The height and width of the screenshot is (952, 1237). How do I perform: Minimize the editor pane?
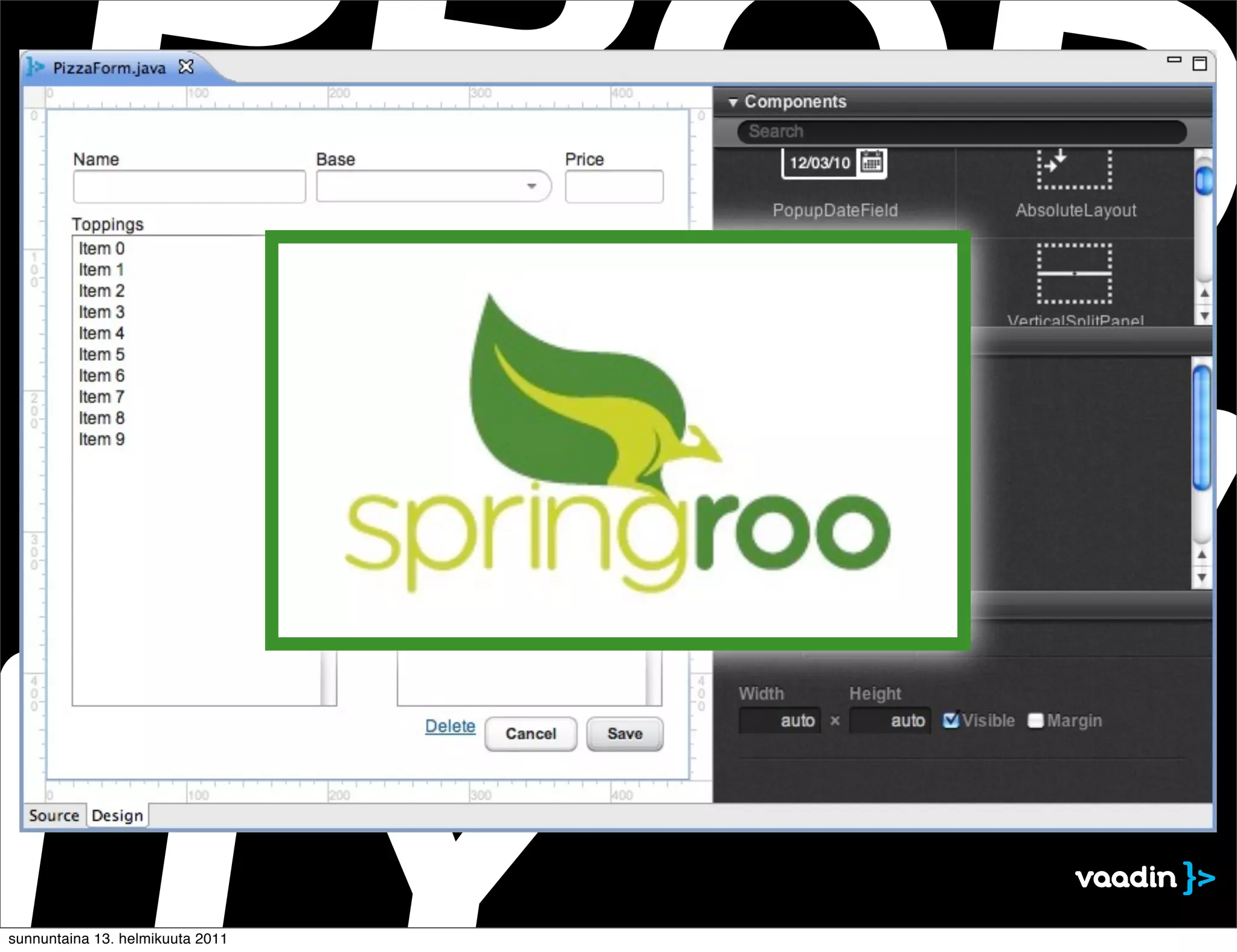pyautogui.click(x=1174, y=60)
